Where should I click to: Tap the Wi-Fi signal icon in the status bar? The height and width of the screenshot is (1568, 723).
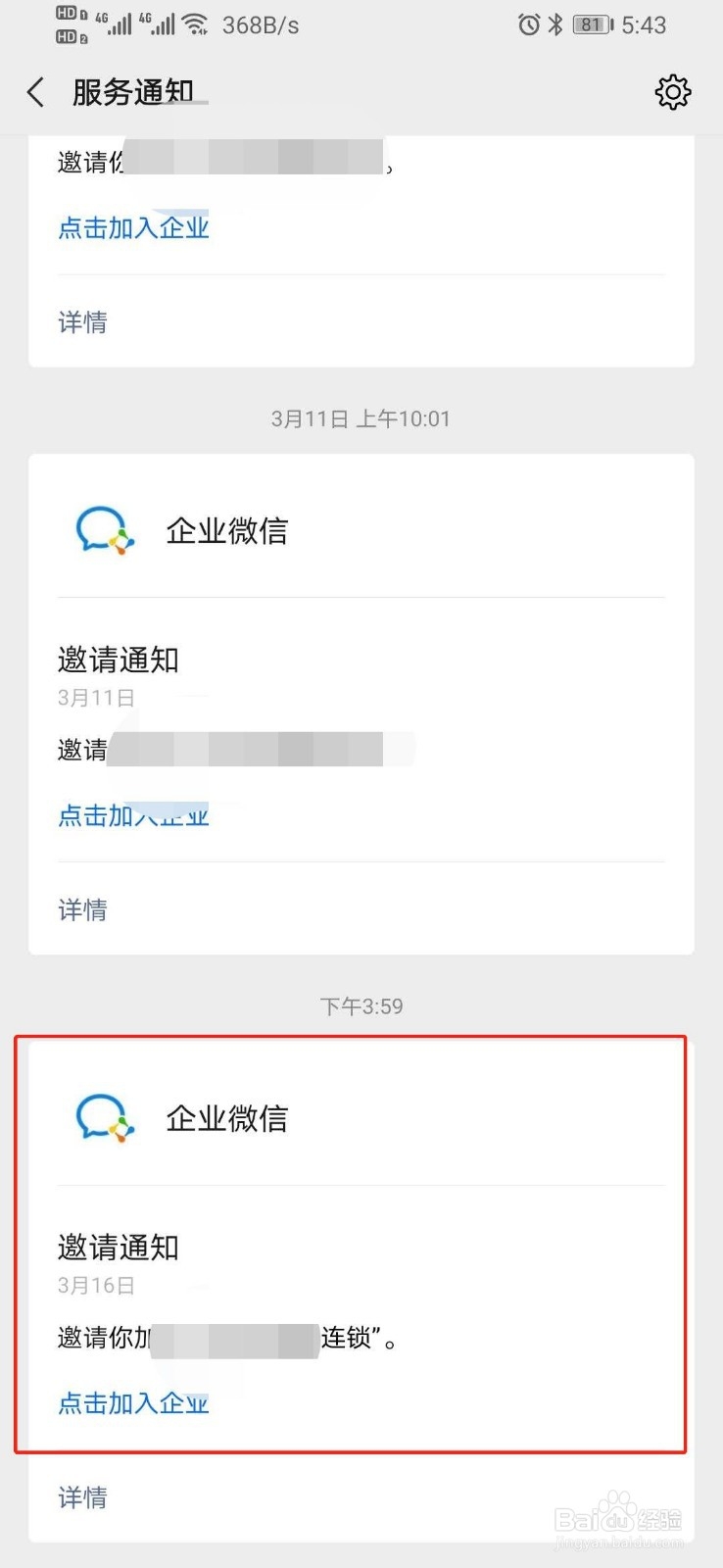coord(196,24)
